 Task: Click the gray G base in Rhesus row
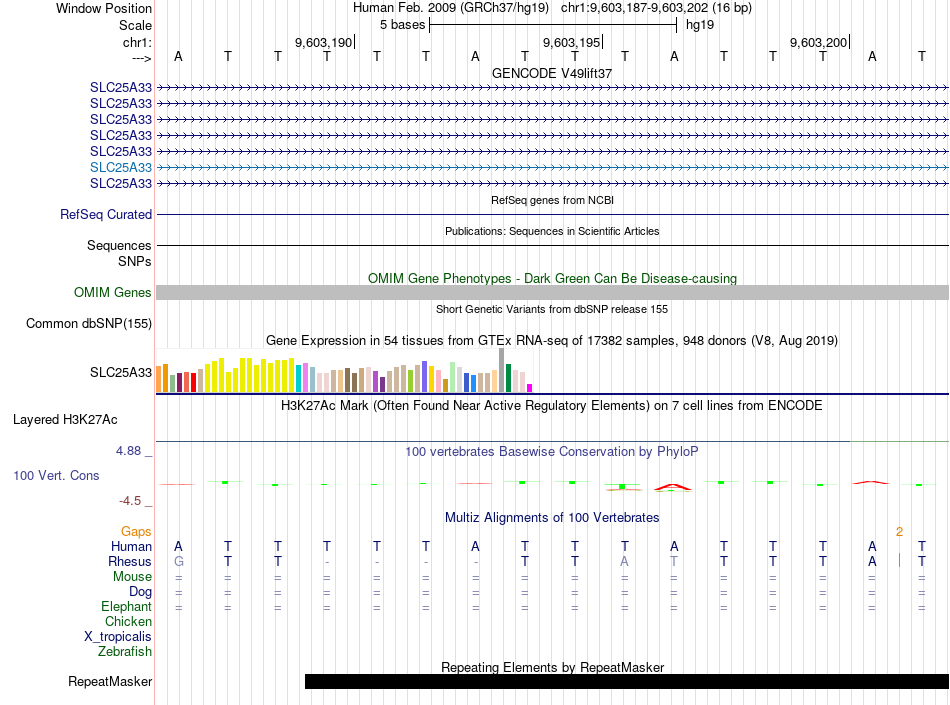179,561
